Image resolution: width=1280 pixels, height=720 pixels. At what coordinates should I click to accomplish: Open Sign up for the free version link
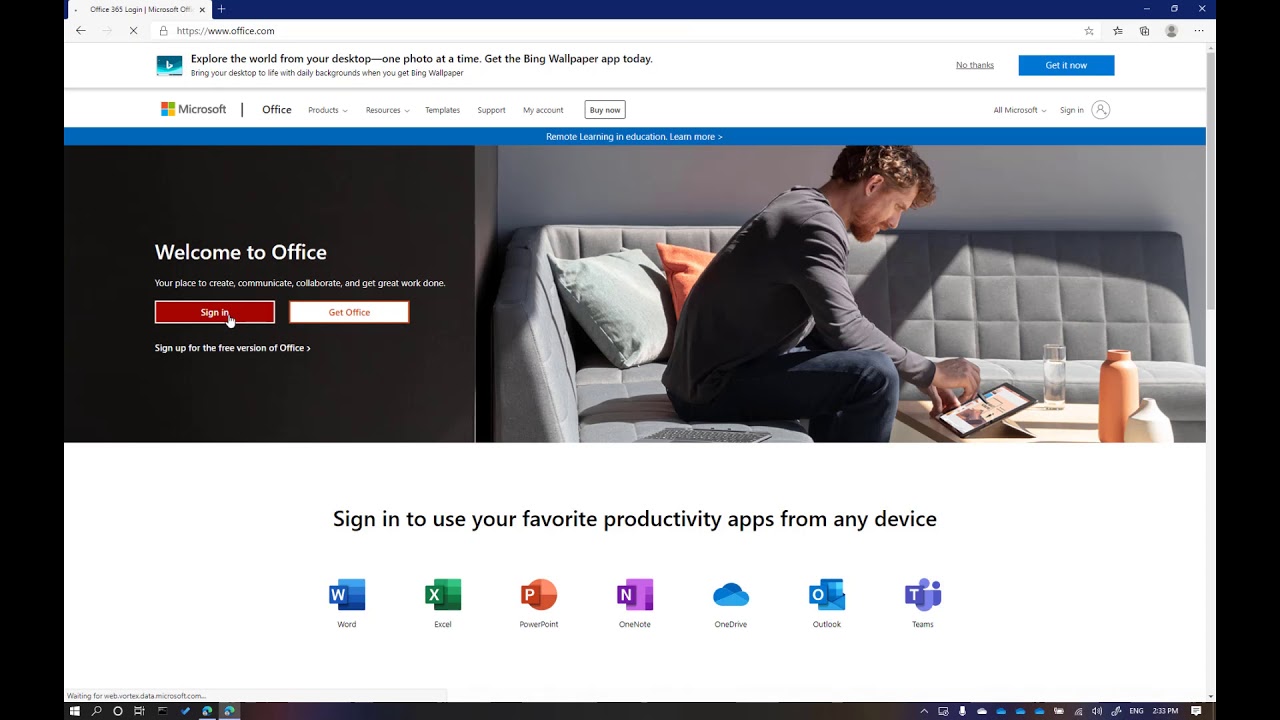click(x=233, y=348)
